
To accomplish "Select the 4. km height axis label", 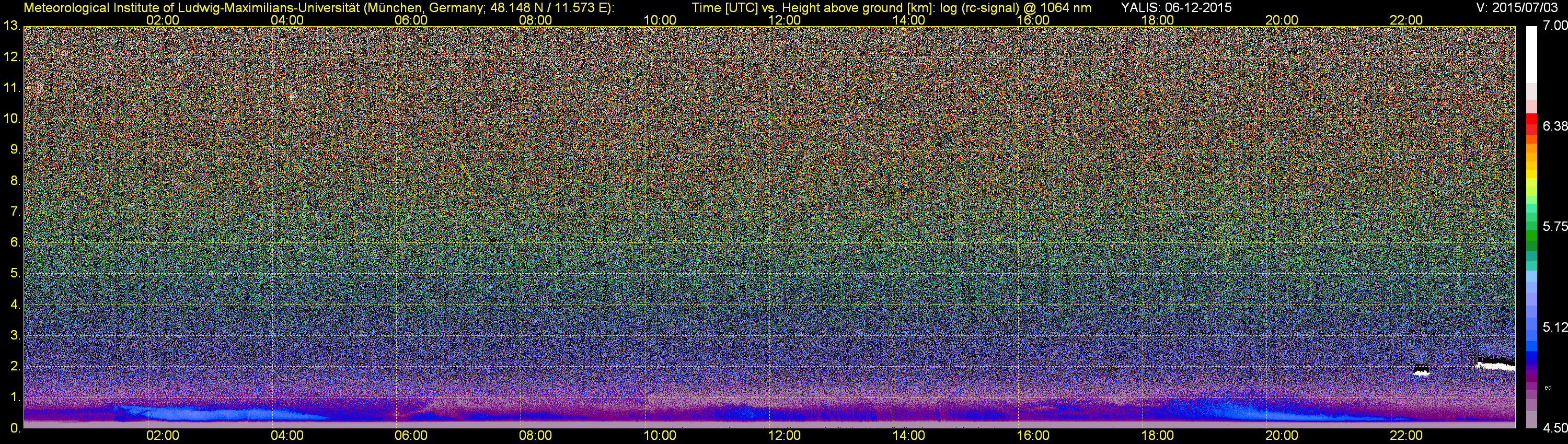I will pos(15,304).
